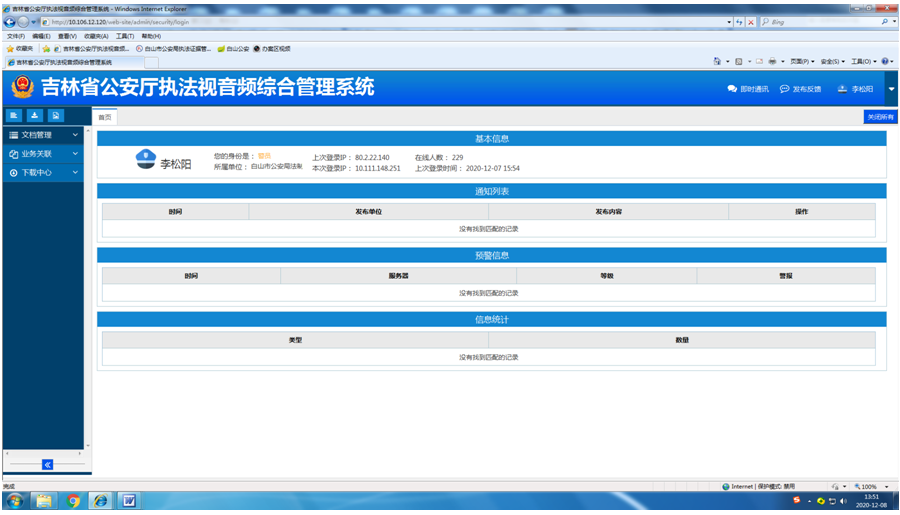Click the image file icon in sidebar toolbar
The height and width of the screenshot is (515, 900).
point(56,115)
